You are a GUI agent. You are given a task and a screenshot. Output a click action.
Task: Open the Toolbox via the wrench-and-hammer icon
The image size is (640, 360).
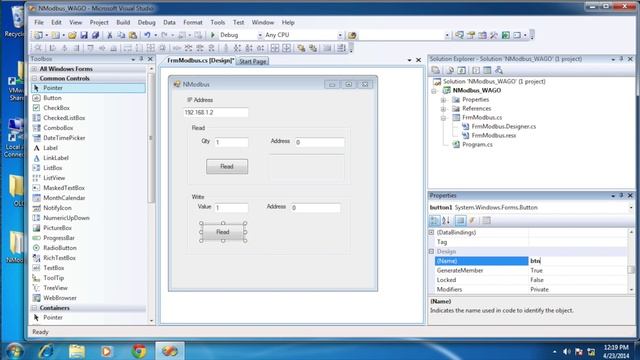[494, 36]
